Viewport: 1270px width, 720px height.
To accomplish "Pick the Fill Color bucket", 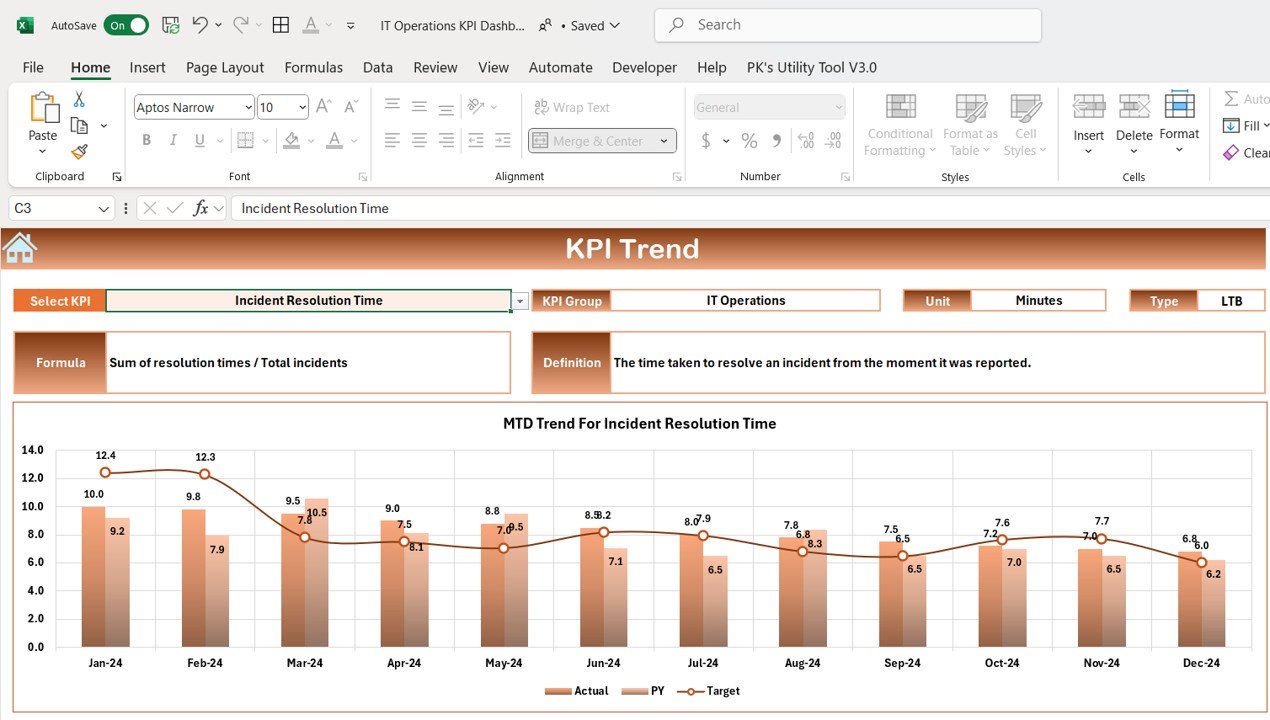I will [292, 141].
